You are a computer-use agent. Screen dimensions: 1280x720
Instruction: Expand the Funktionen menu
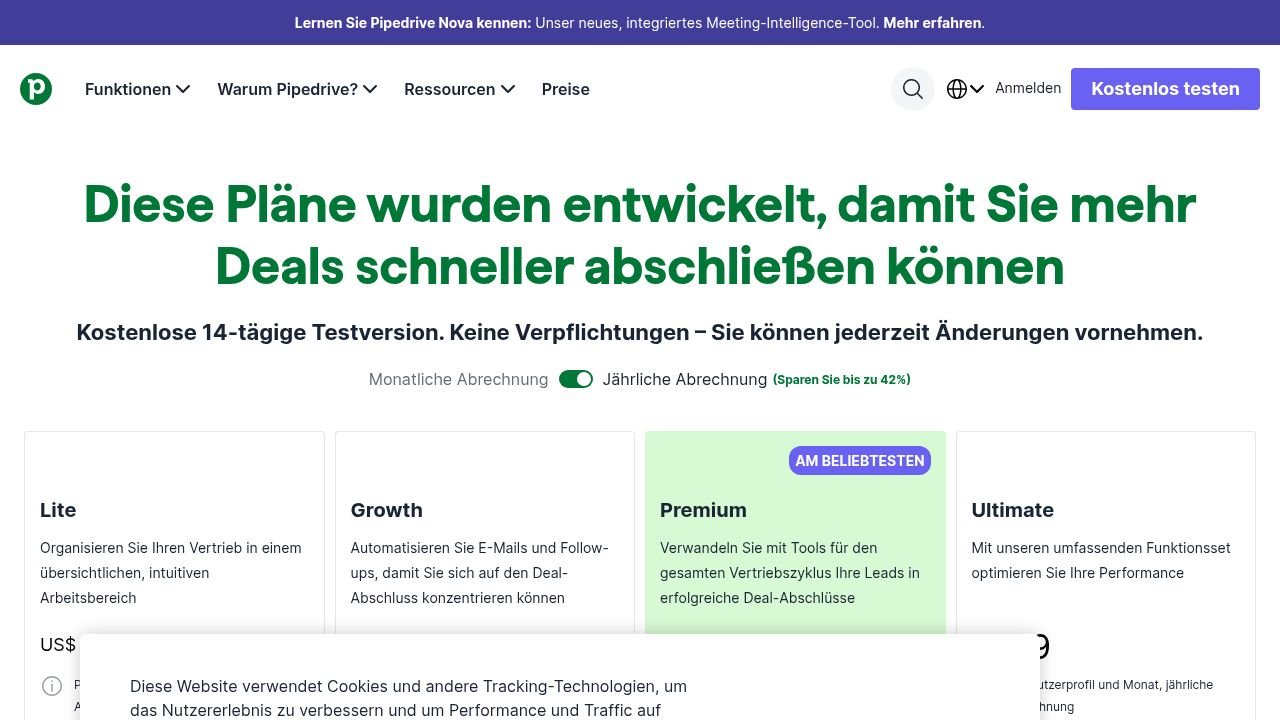[x=138, y=89]
